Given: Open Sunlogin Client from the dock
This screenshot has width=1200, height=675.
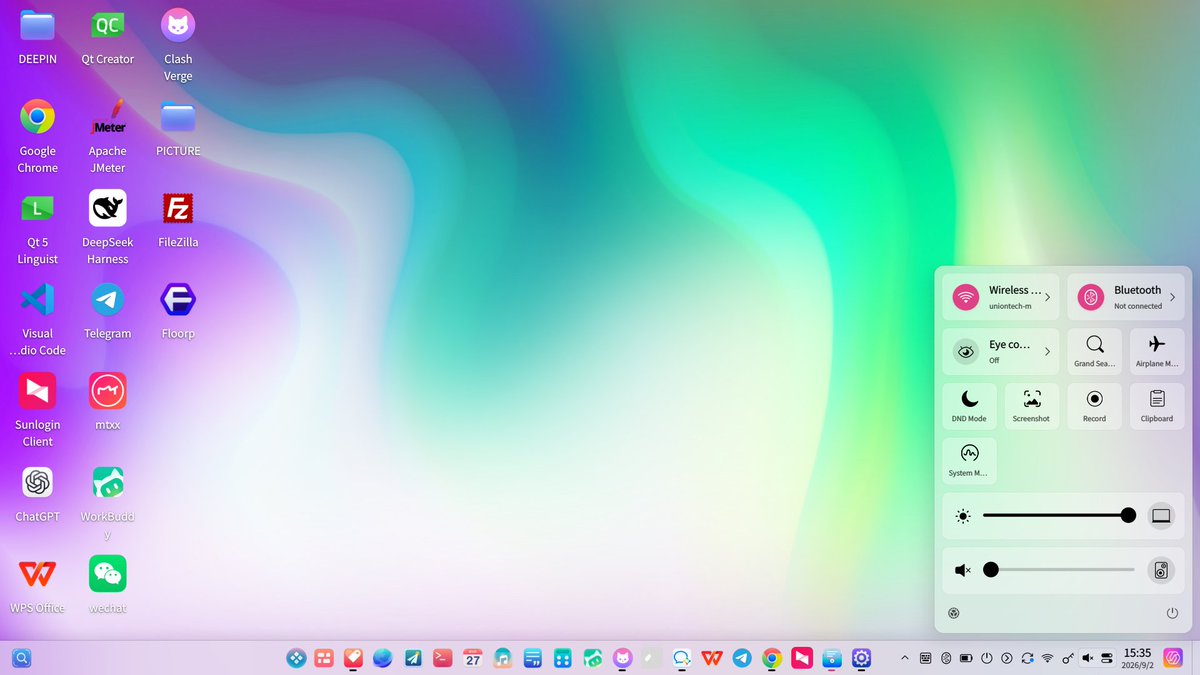Looking at the screenshot, I should click(x=801, y=658).
